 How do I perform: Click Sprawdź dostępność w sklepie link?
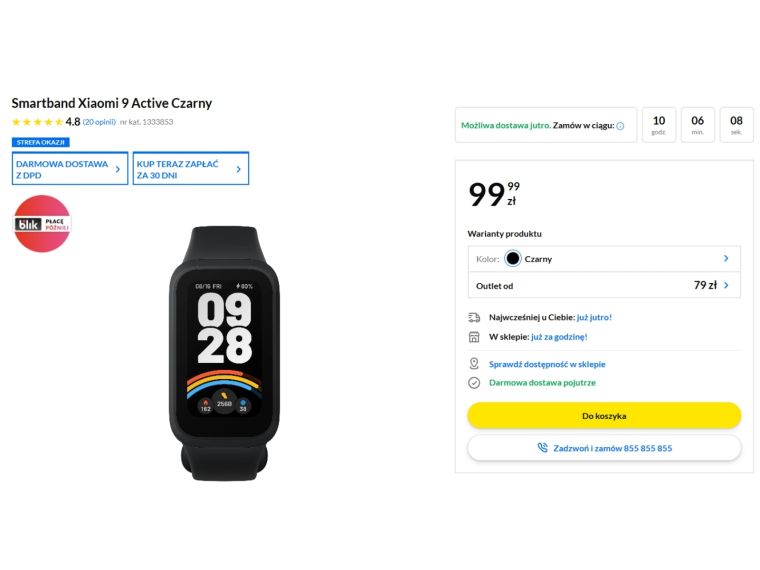547,364
